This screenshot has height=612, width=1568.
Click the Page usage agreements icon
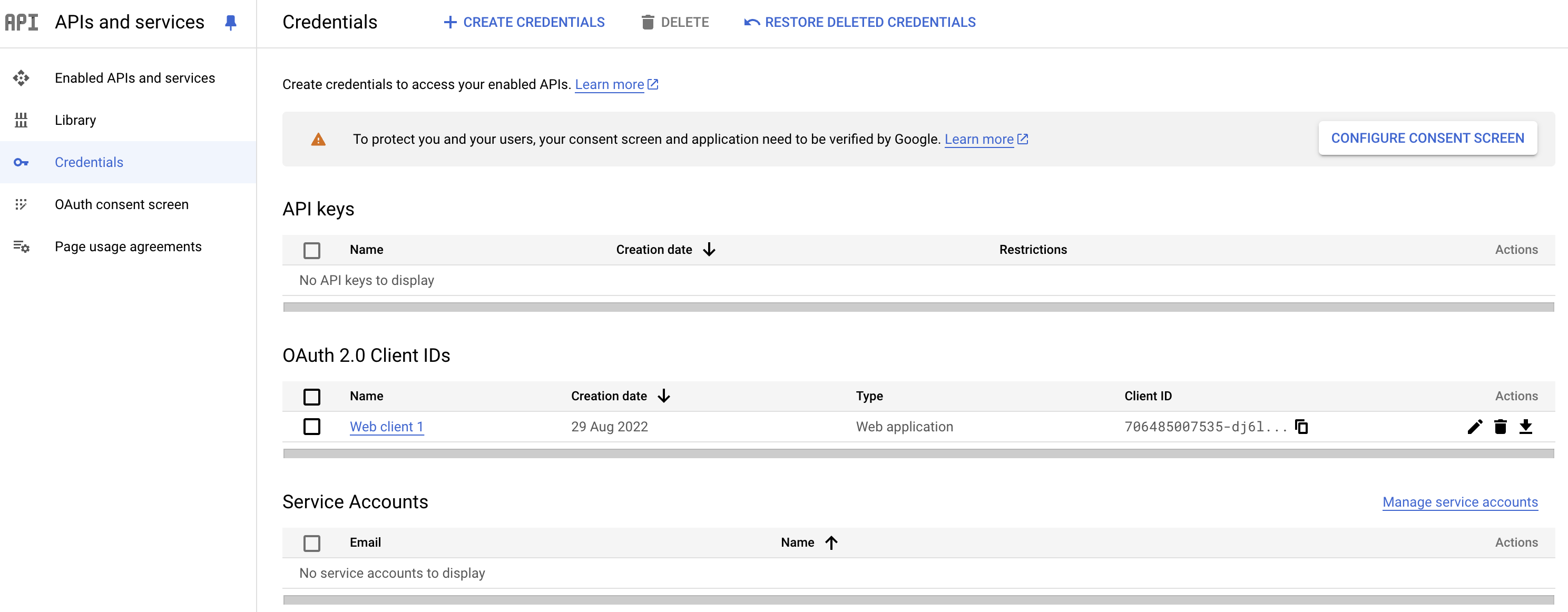[x=21, y=246]
